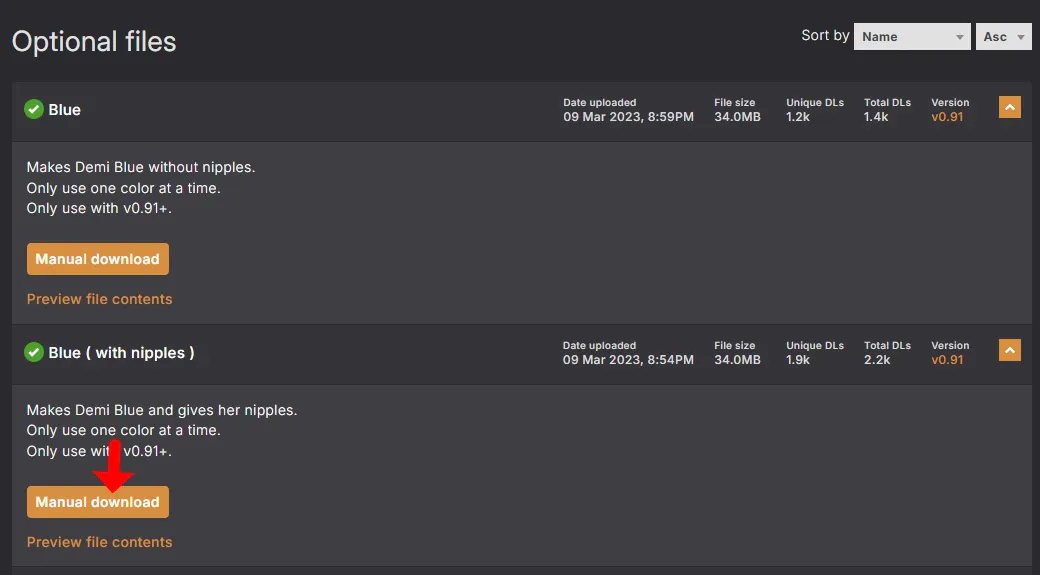1040x575 pixels.
Task: Select the Blue file title
Action: (65, 110)
